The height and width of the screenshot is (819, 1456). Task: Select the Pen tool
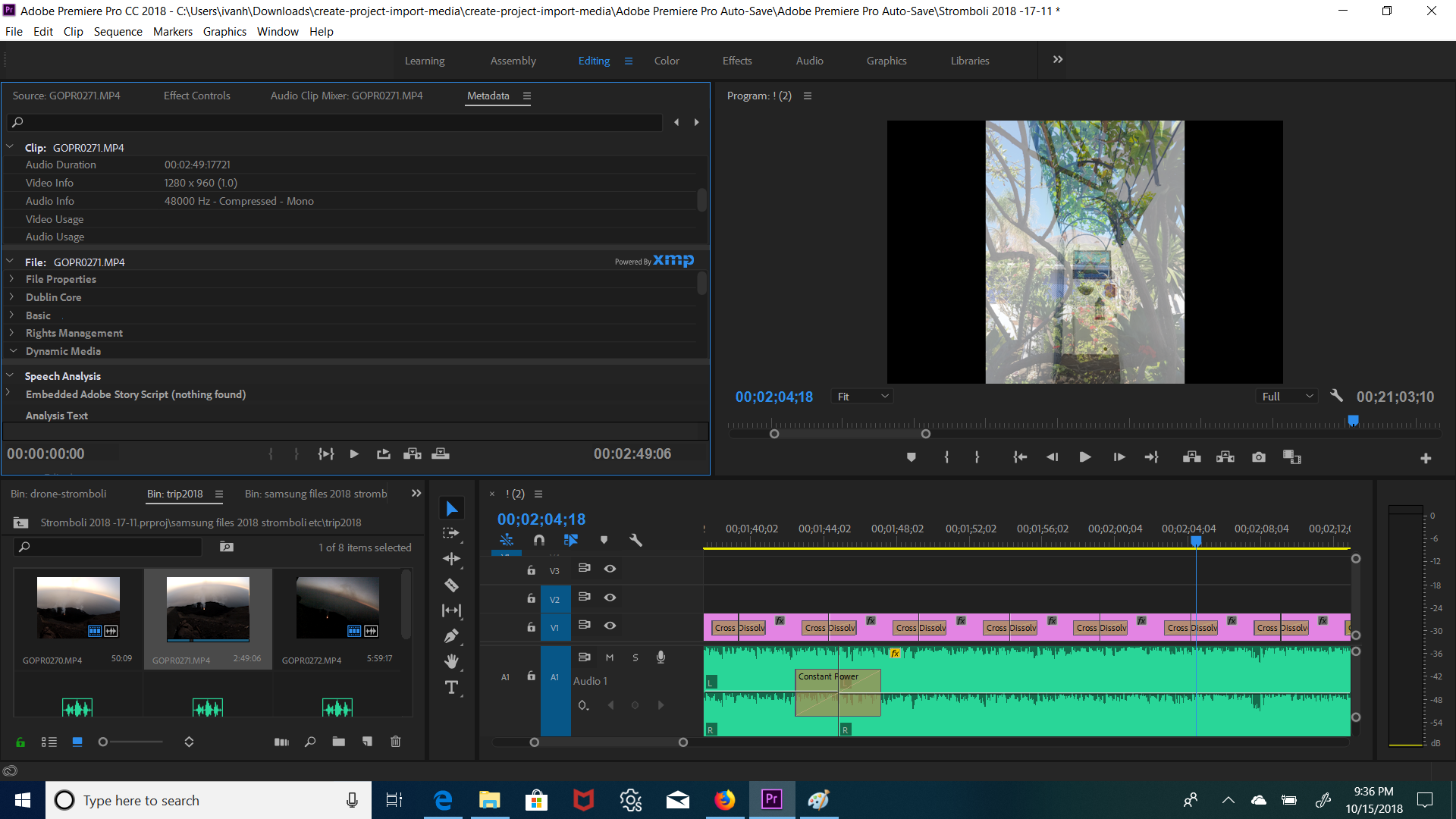[451, 636]
